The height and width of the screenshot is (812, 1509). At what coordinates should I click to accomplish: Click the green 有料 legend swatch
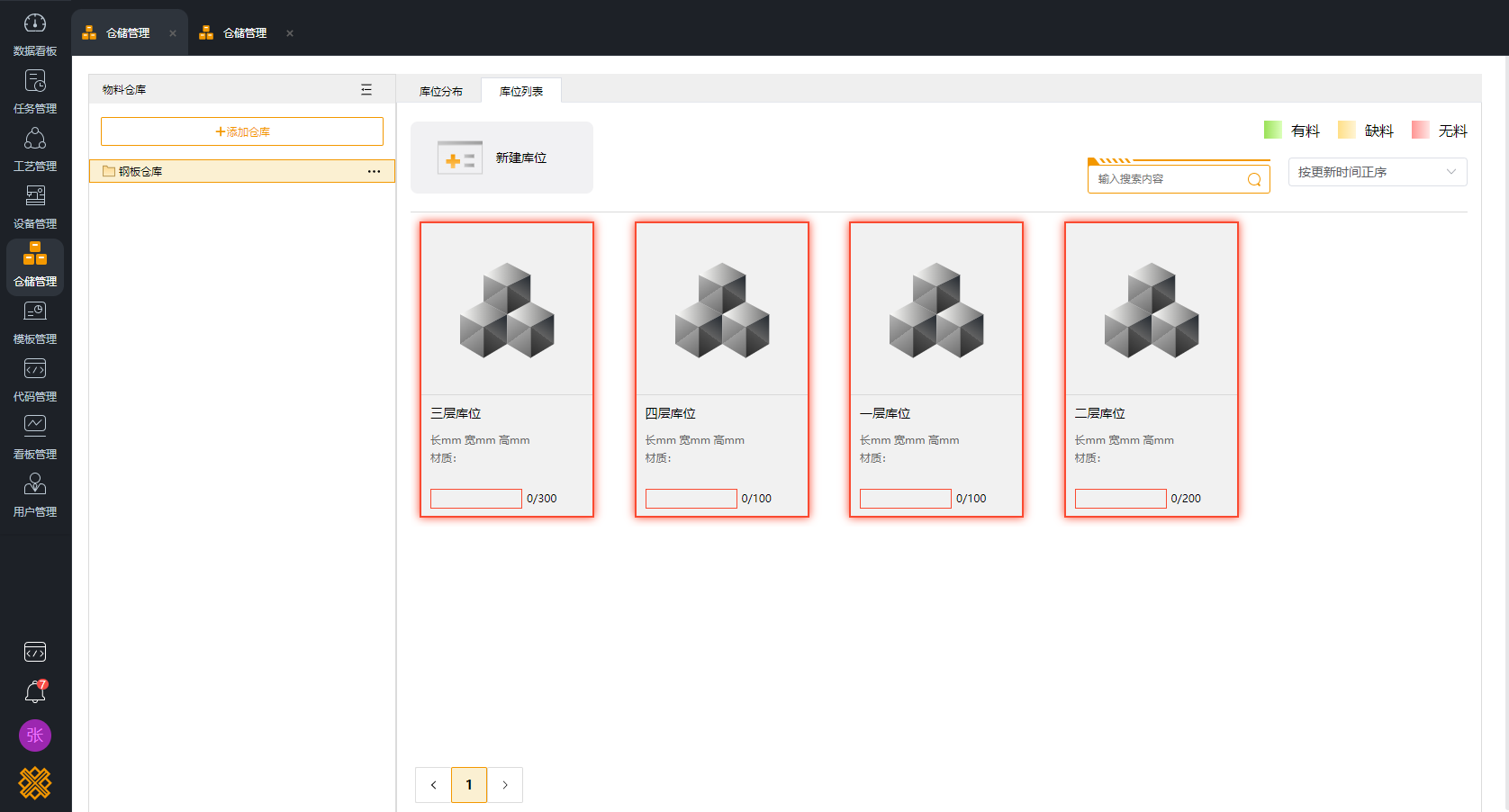1272,130
